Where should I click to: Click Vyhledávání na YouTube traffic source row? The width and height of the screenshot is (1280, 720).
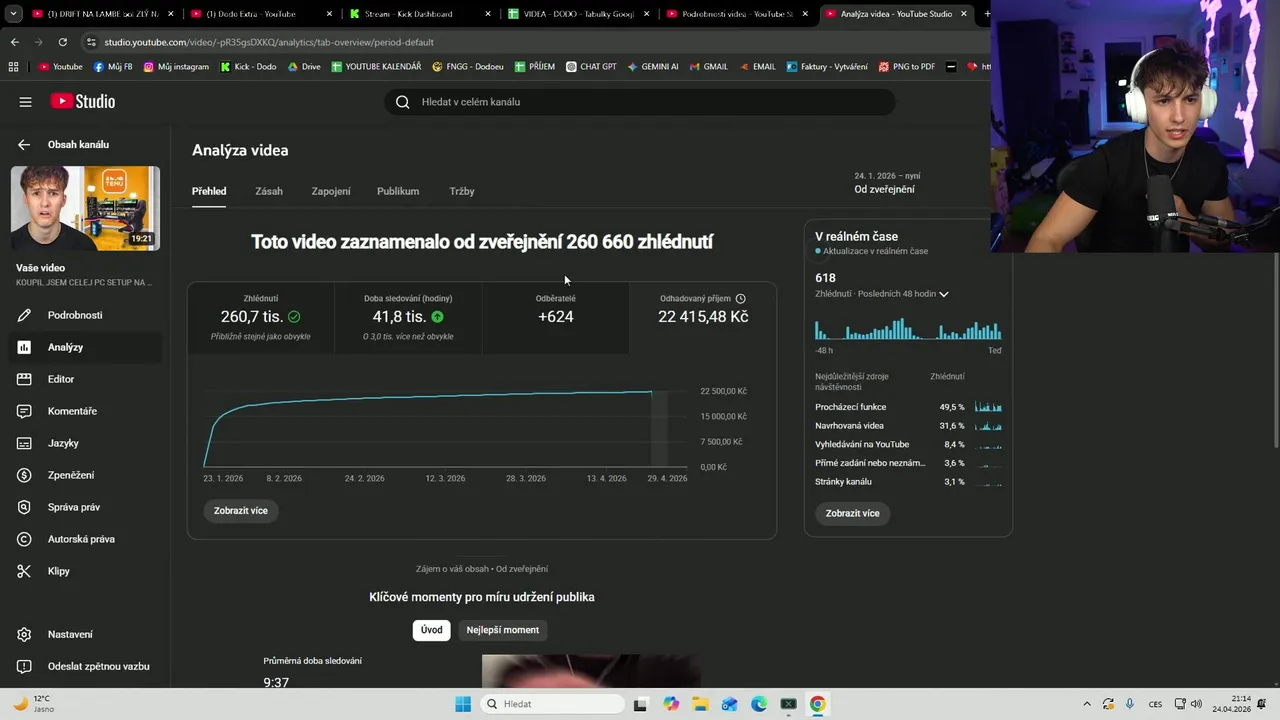click(x=908, y=444)
